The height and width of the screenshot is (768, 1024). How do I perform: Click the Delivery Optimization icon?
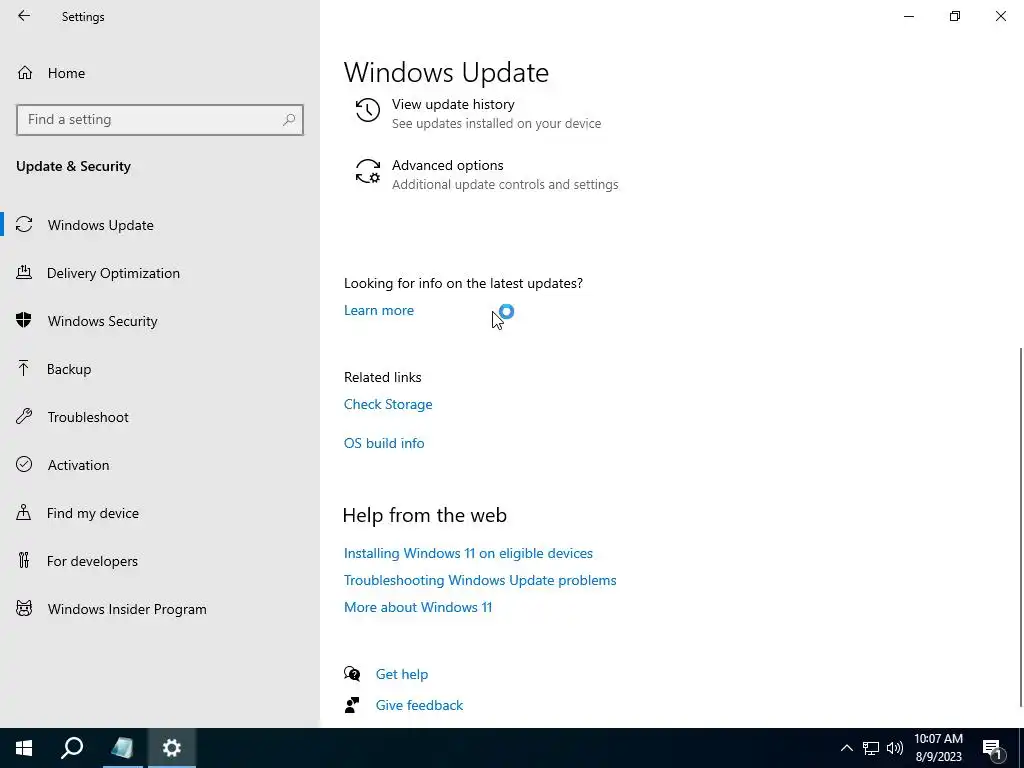pos(24,272)
